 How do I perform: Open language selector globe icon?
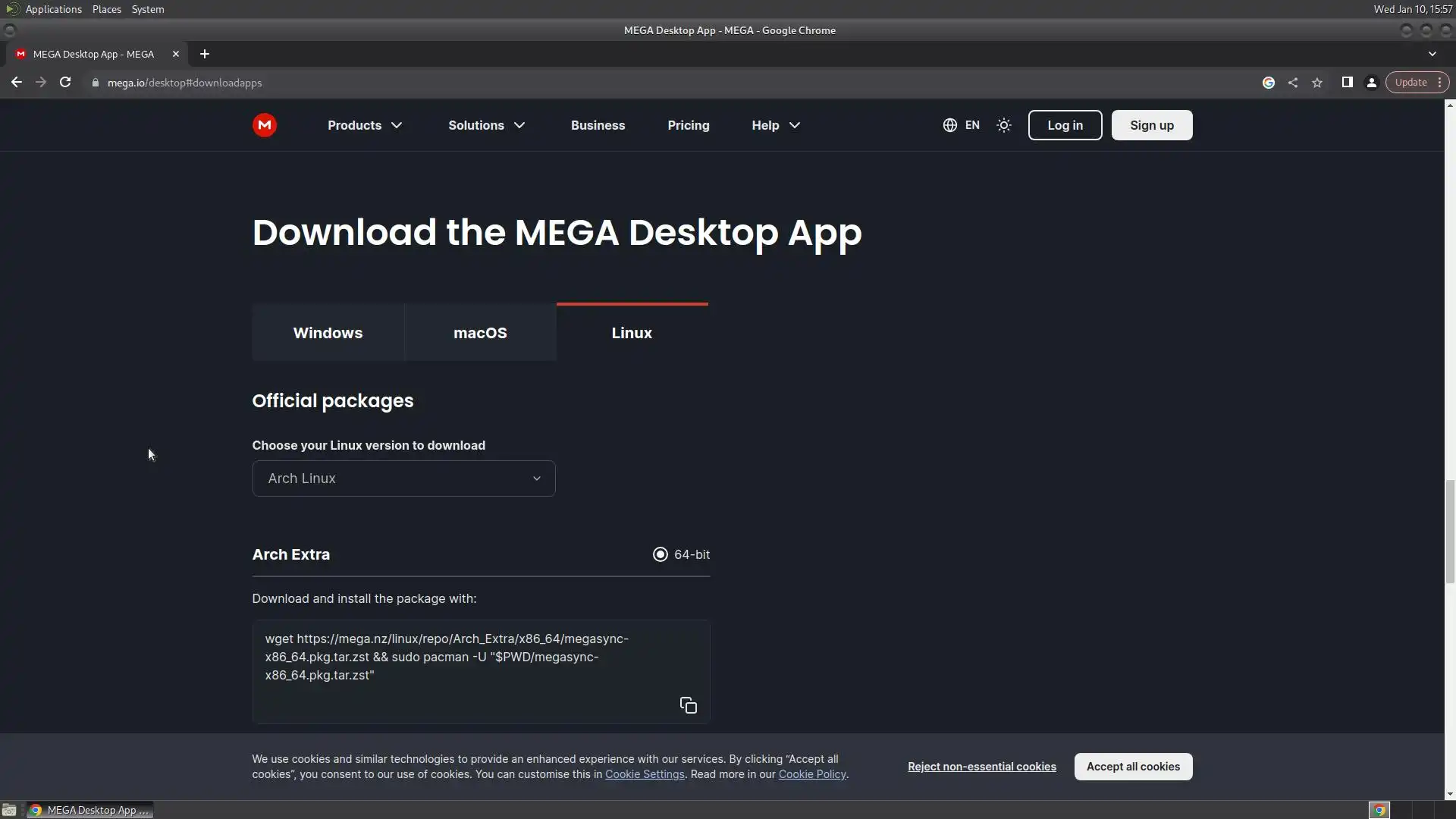[949, 125]
